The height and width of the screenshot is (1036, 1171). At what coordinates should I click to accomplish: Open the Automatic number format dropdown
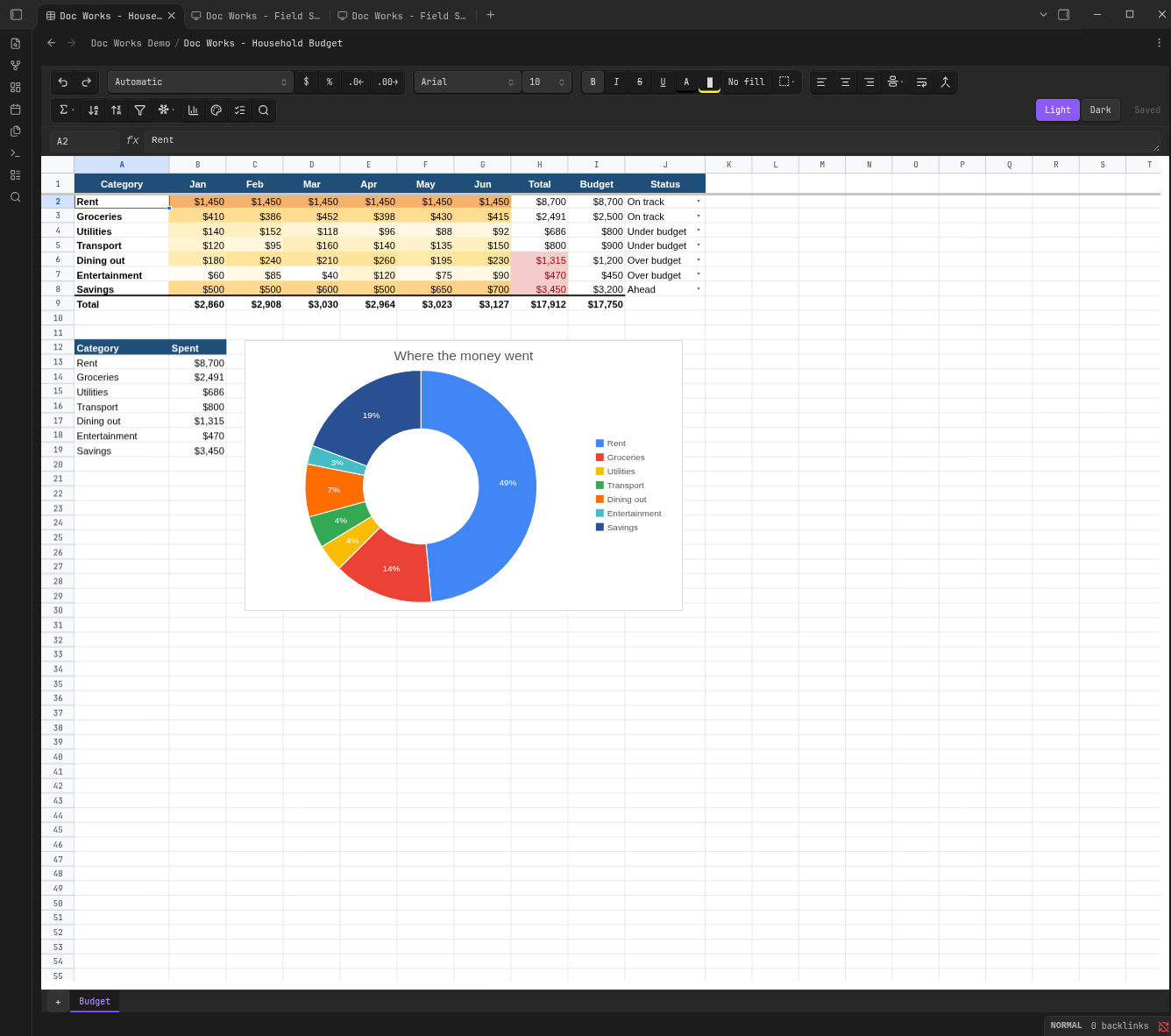point(201,82)
